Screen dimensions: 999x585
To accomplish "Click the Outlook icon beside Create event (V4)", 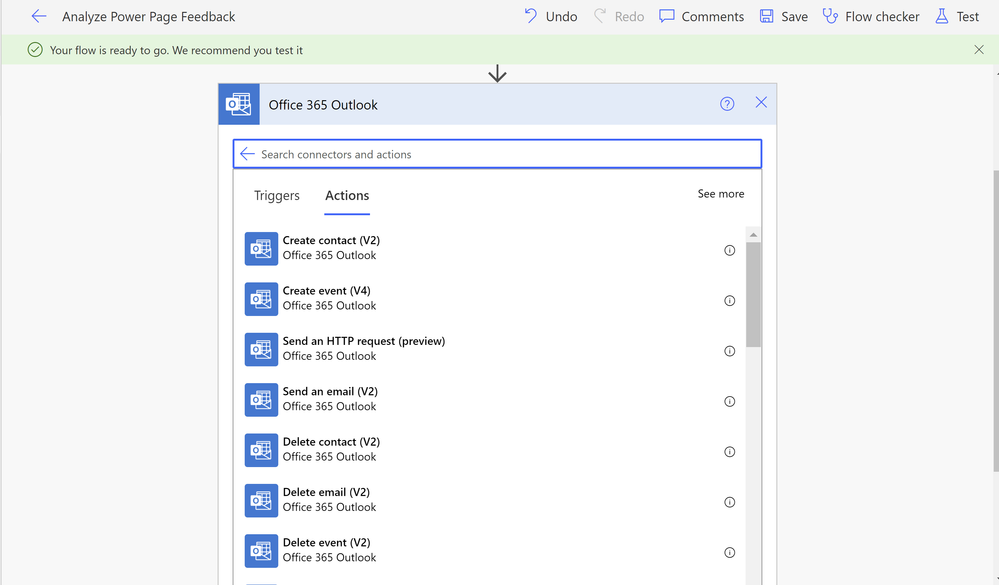I will click(261, 299).
